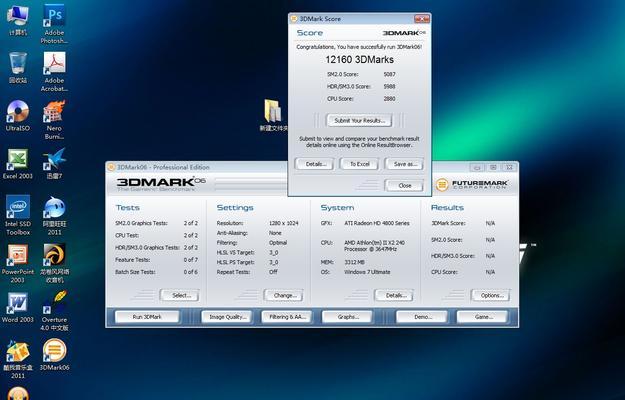
Task: Open the Adobe Photoshop desktop shortcut
Action: click(x=54, y=24)
